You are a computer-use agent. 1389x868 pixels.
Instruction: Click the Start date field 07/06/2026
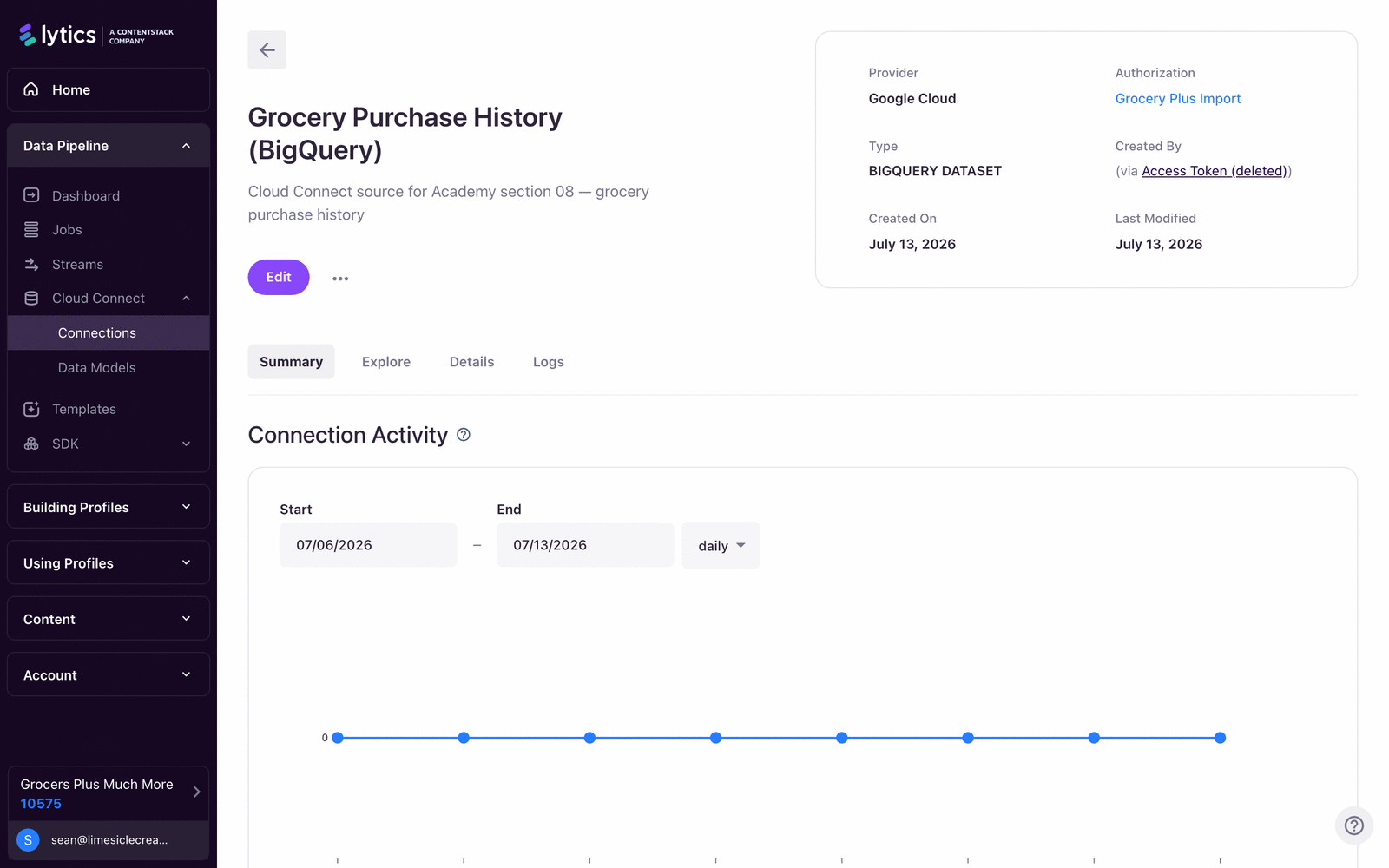368,545
